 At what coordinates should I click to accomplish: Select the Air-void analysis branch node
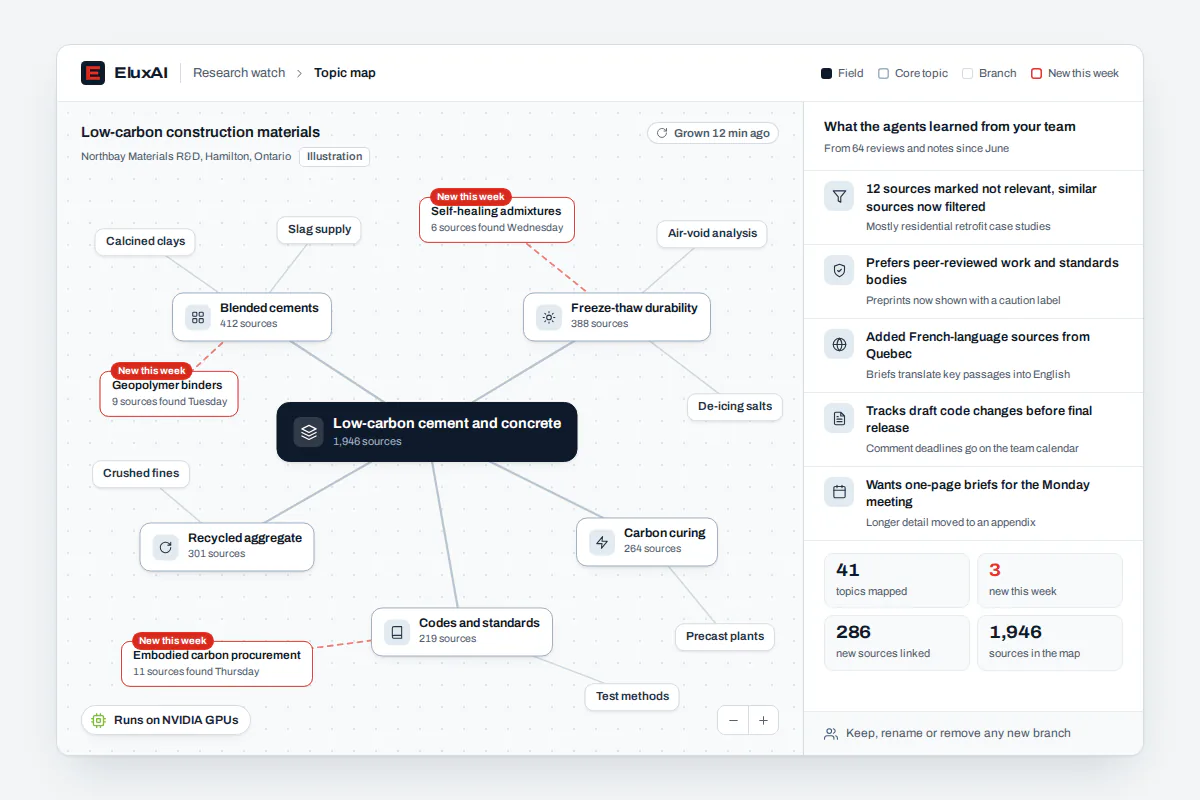tap(712, 233)
